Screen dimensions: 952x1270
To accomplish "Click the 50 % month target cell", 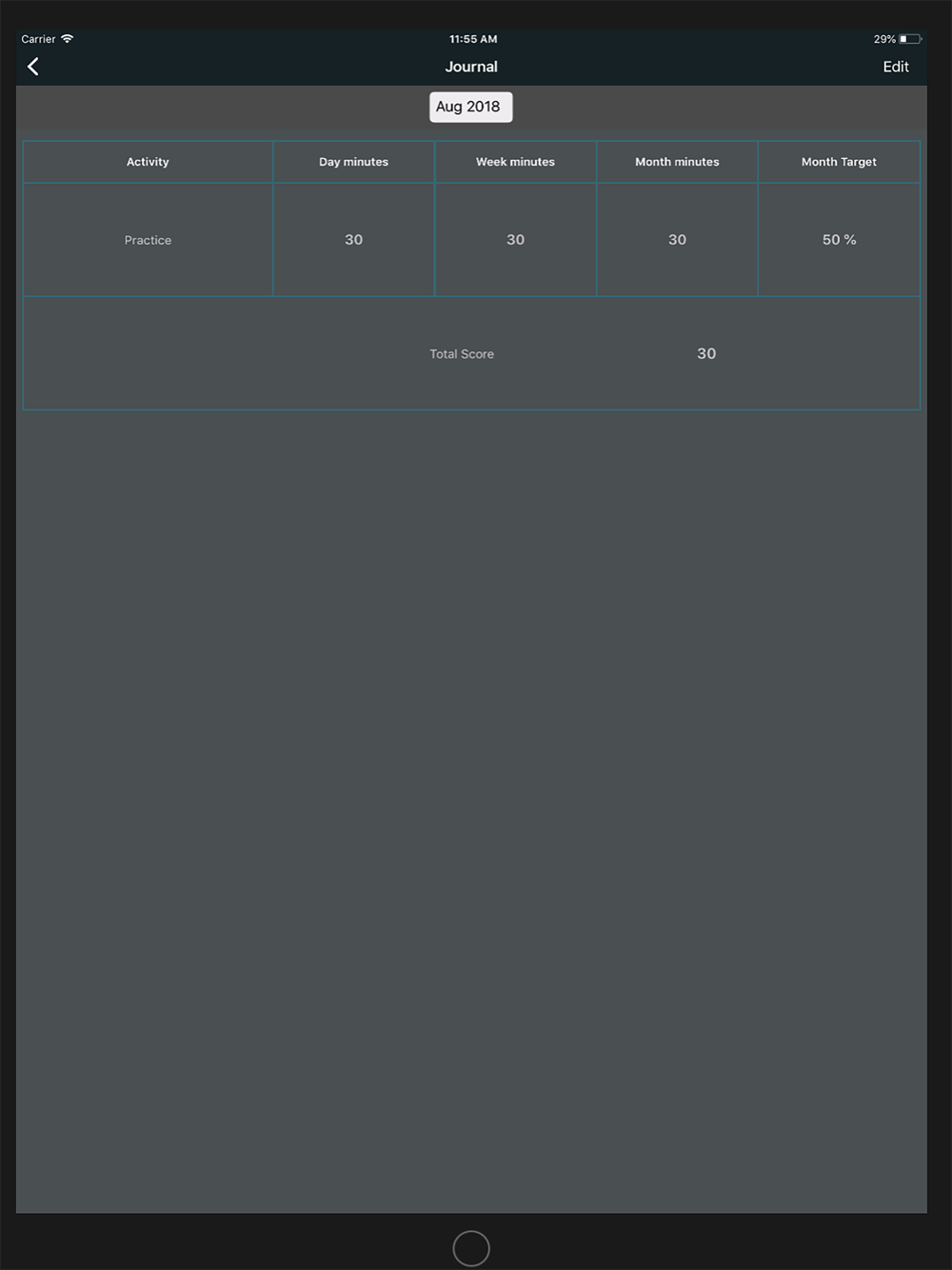I will pyautogui.click(x=839, y=240).
